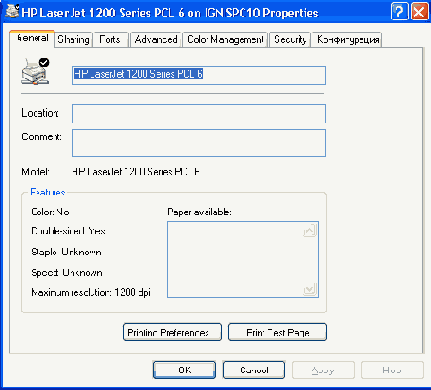Image resolution: width=431 pixels, height=390 pixels.
Task: Open the Sharing tab
Action: [x=73, y=40]
